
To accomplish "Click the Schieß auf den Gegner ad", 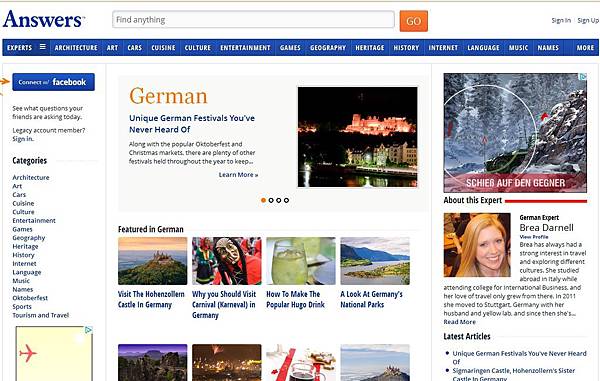I will [515, 133].
